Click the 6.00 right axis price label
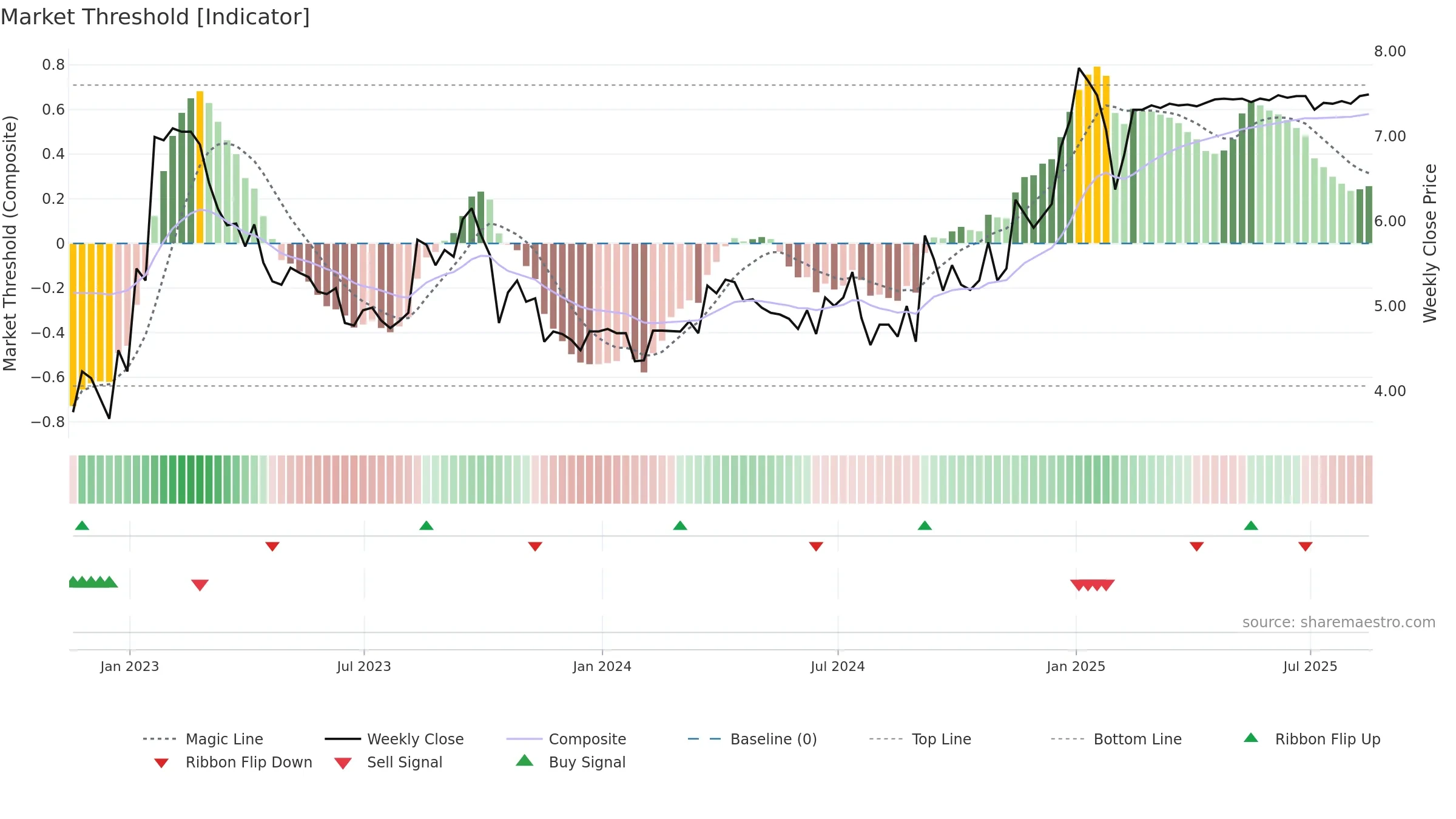 point(1390,221)
